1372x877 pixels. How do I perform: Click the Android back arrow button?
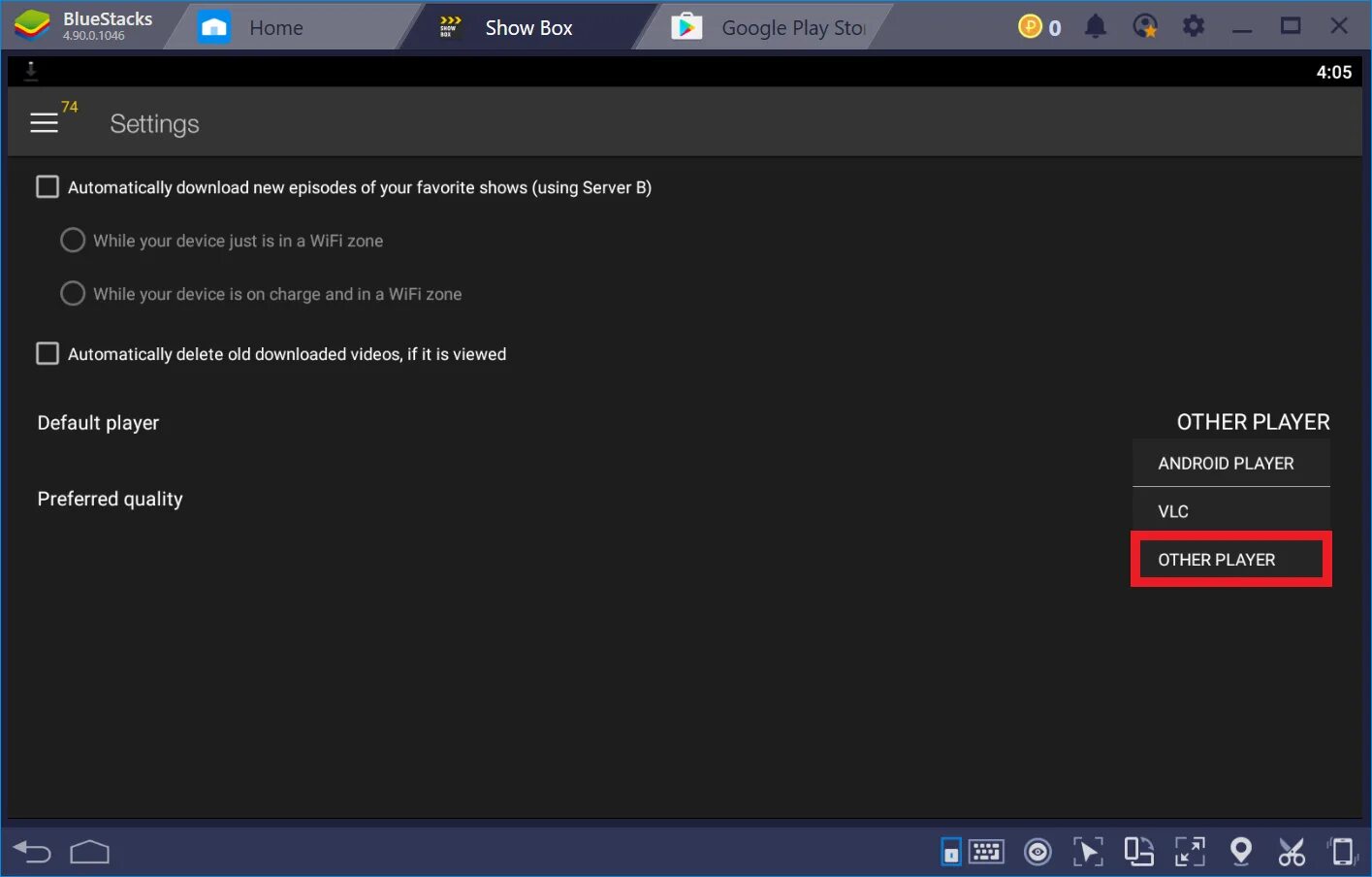[x=32, y=853]
